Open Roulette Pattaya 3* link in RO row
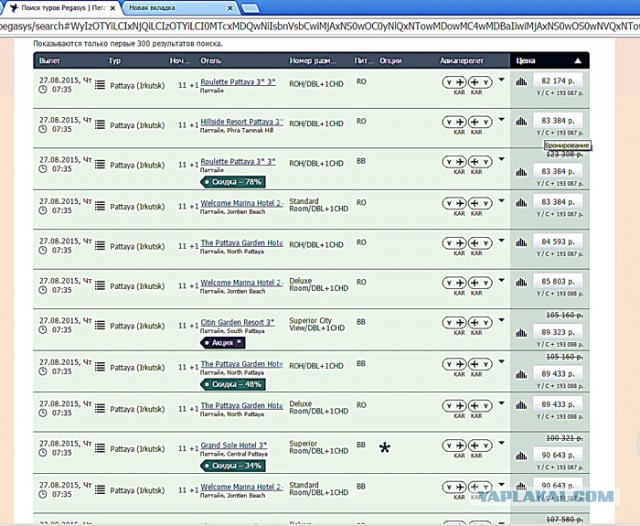Screen dimensions: 640x526 tap(238, 82)
